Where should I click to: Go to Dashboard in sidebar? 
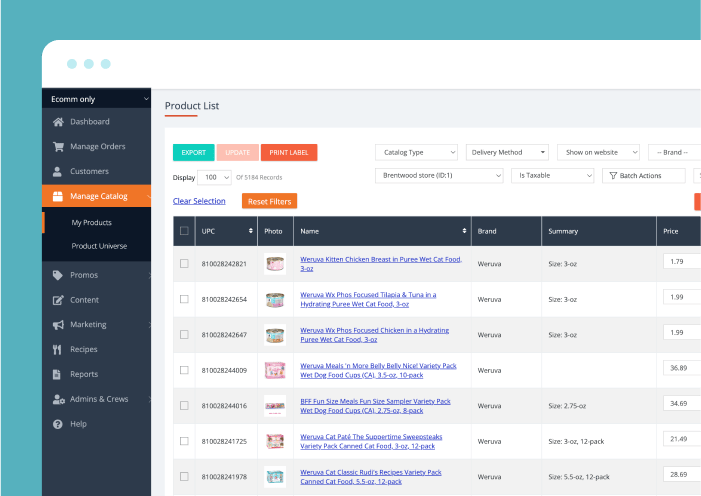(x=97, y=122)
